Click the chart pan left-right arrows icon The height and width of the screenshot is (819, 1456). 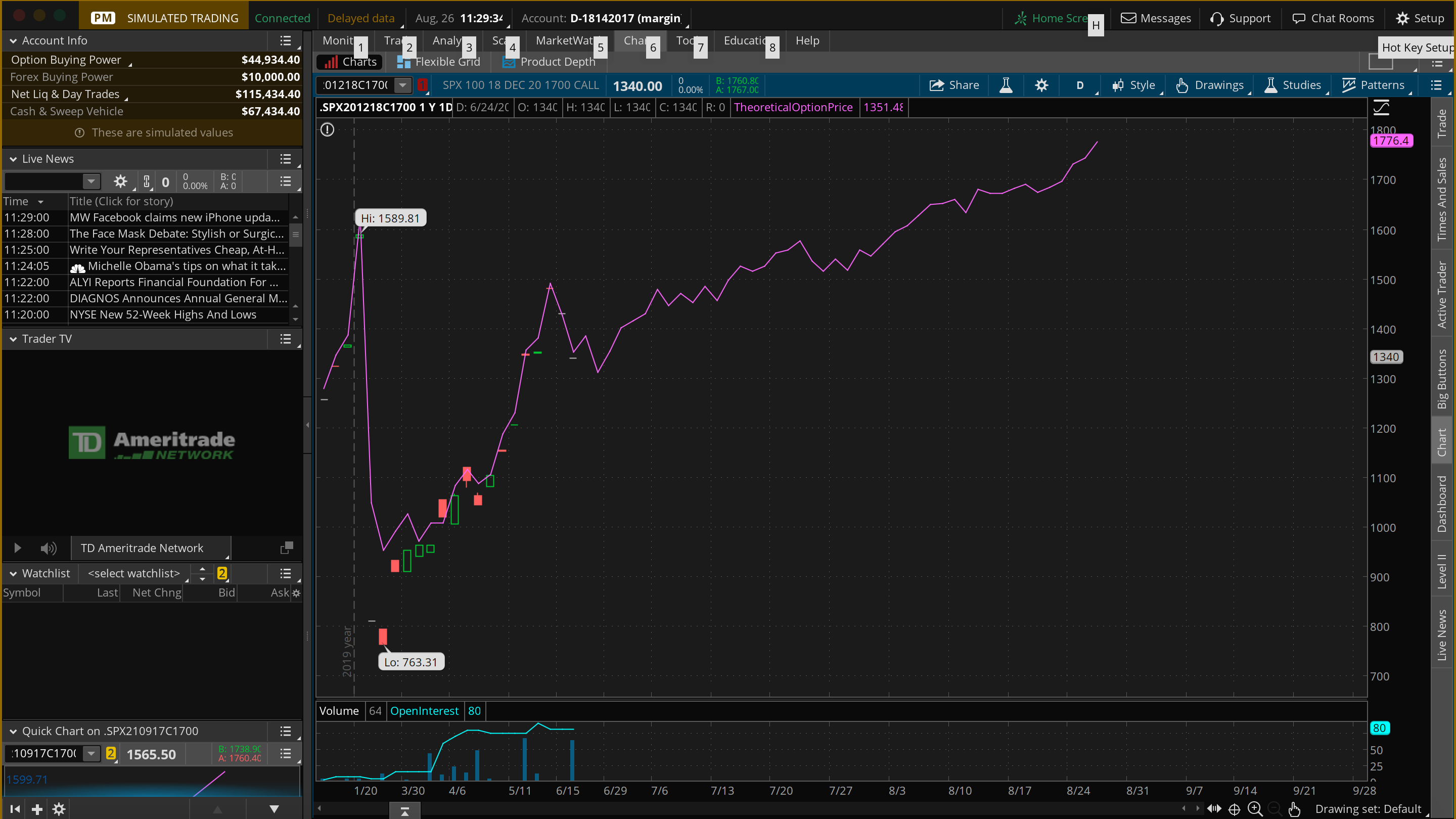coord(1213,809)
